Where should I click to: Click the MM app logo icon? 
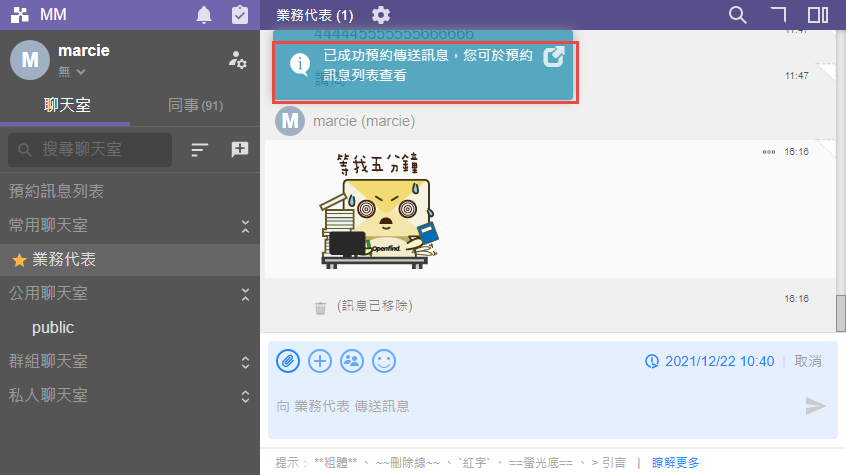click(19, 15)
